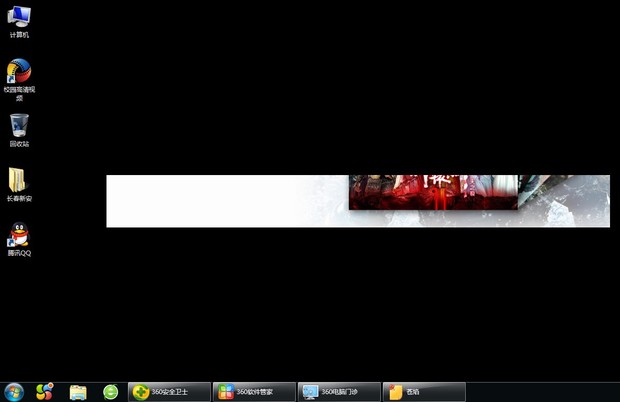Open the Windows Start menu orb
Image resolution: width=620 pixels, height=402 pixels.
pos(14,391)
